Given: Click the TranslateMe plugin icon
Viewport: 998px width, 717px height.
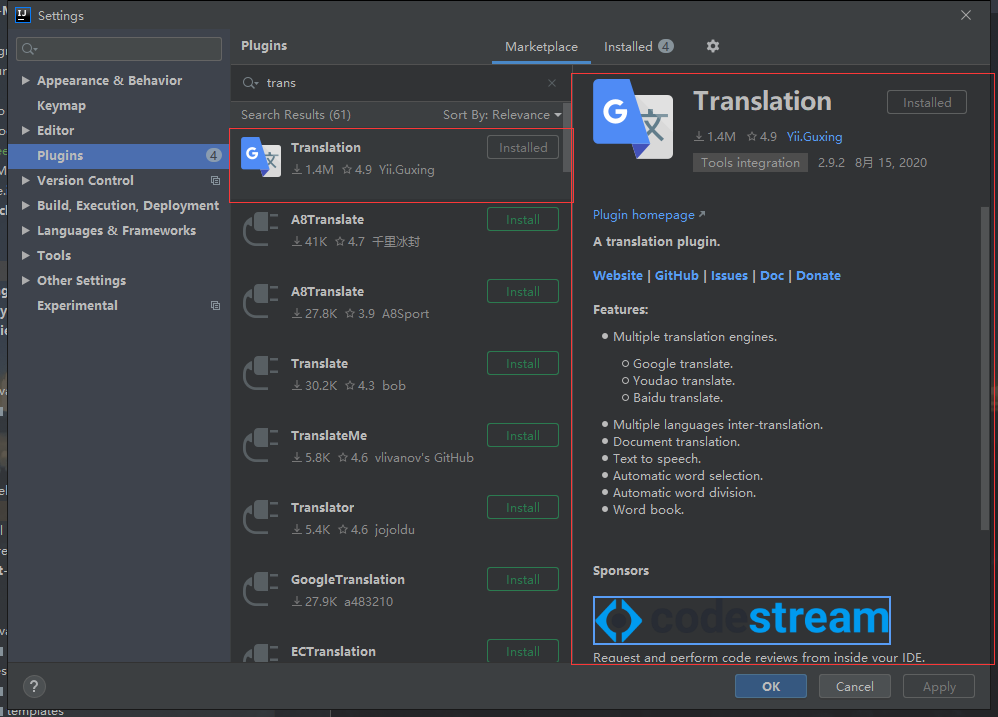Looking at the screenshot, I should click(x=261, y=445).
